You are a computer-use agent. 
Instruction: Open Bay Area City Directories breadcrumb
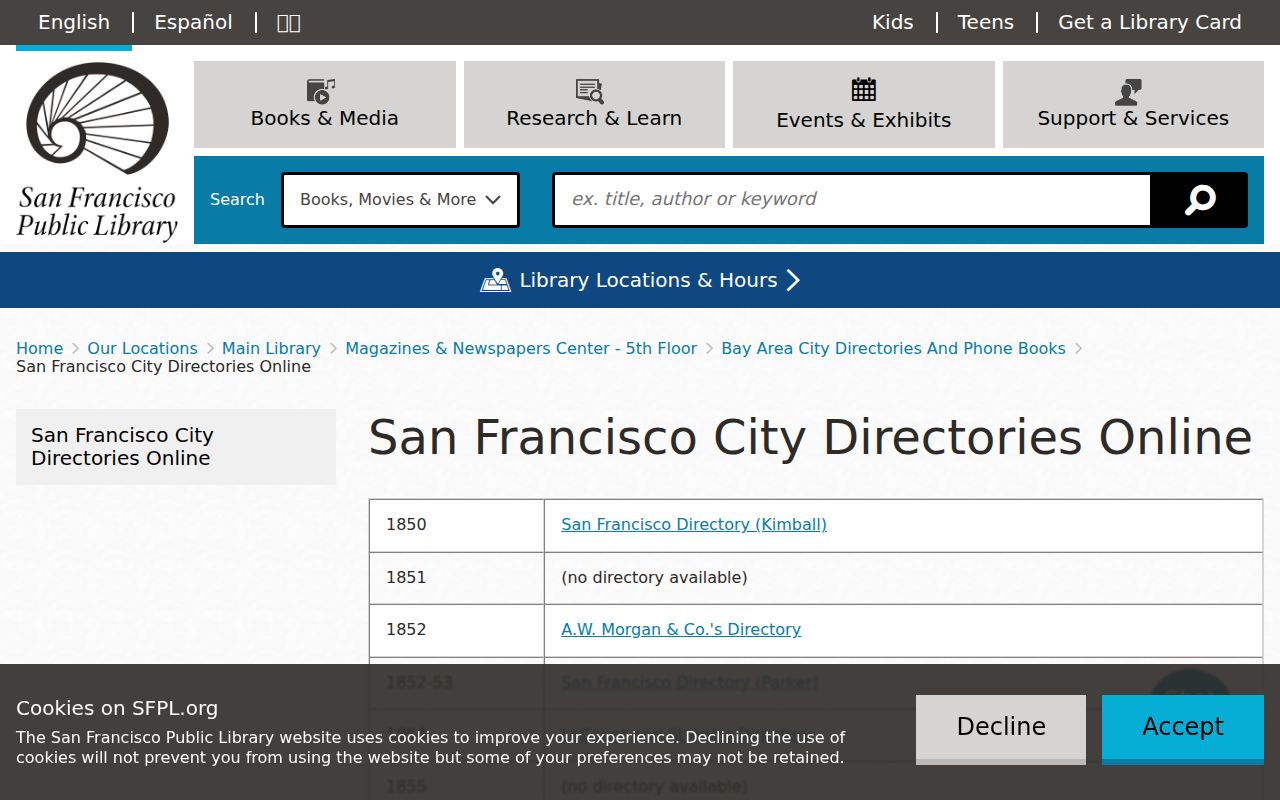[x=893, y=348]
